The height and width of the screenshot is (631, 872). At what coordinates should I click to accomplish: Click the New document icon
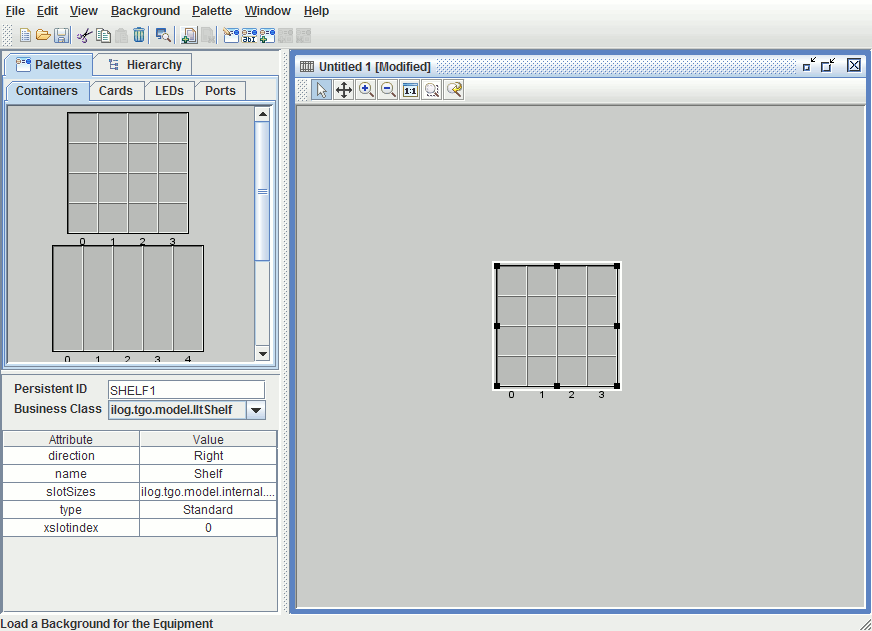click(25, 35)
